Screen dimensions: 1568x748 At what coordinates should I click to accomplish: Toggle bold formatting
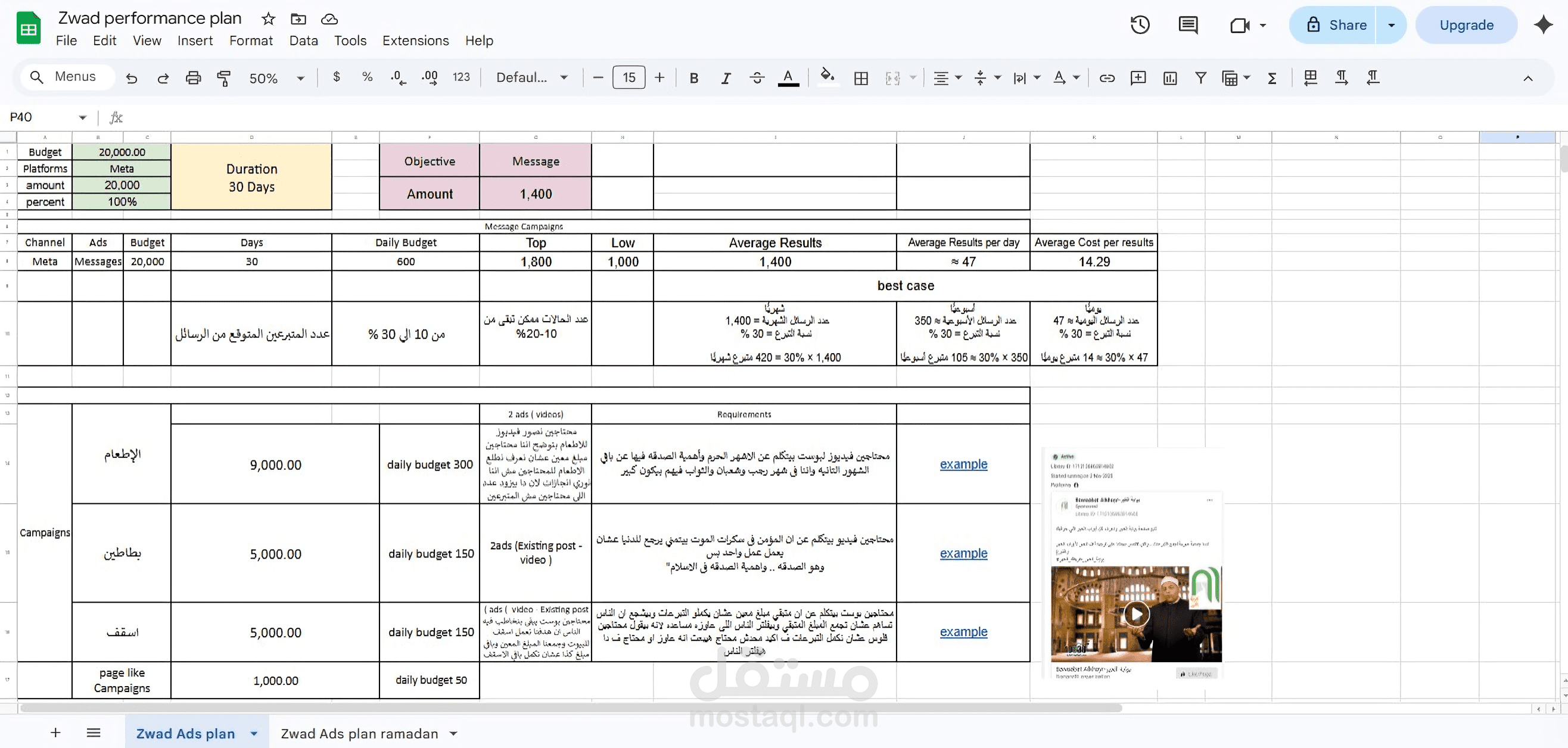coord(693,78)
